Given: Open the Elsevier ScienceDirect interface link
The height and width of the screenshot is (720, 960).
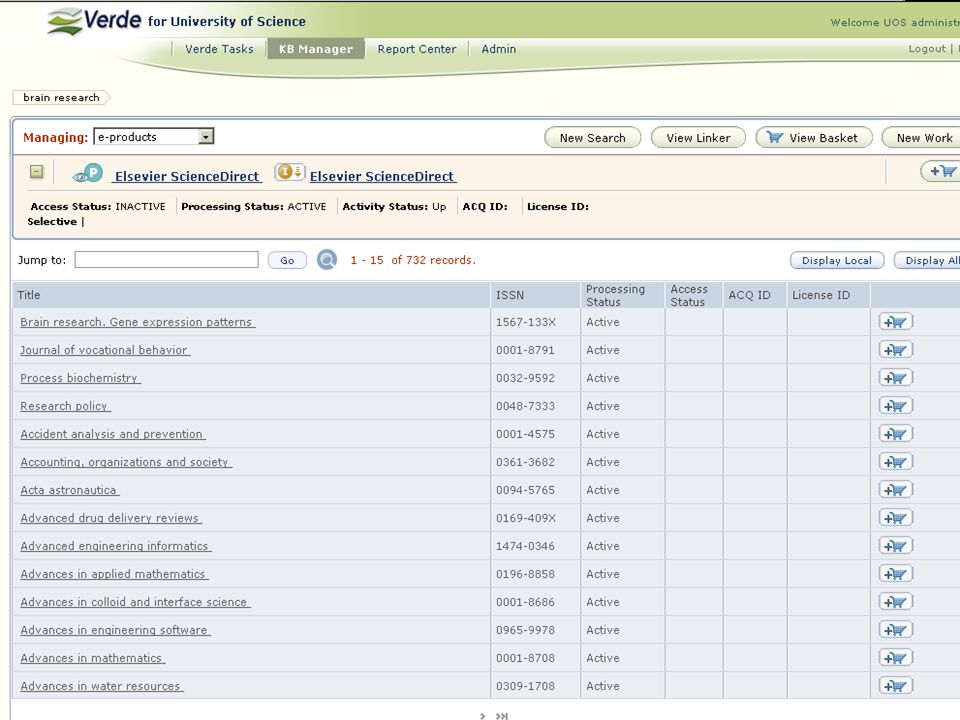Looking at the screenshot, I should pyautogui.click(x=383, y=176).
